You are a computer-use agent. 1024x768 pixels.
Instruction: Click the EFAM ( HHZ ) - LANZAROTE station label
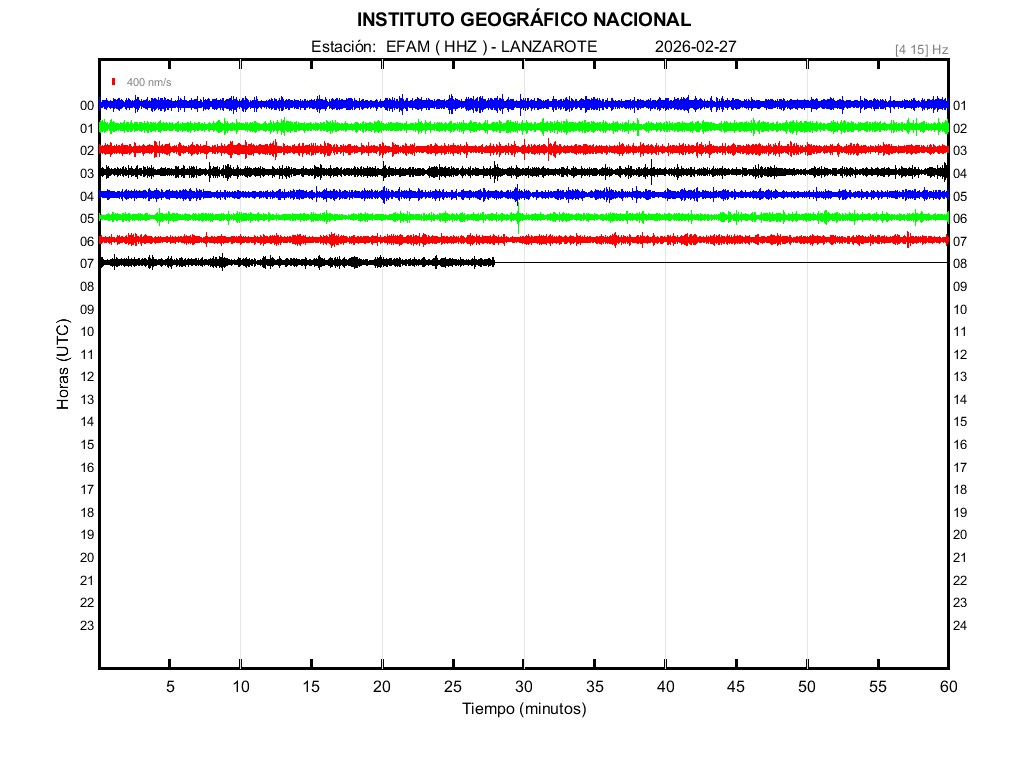coord(491,47)
